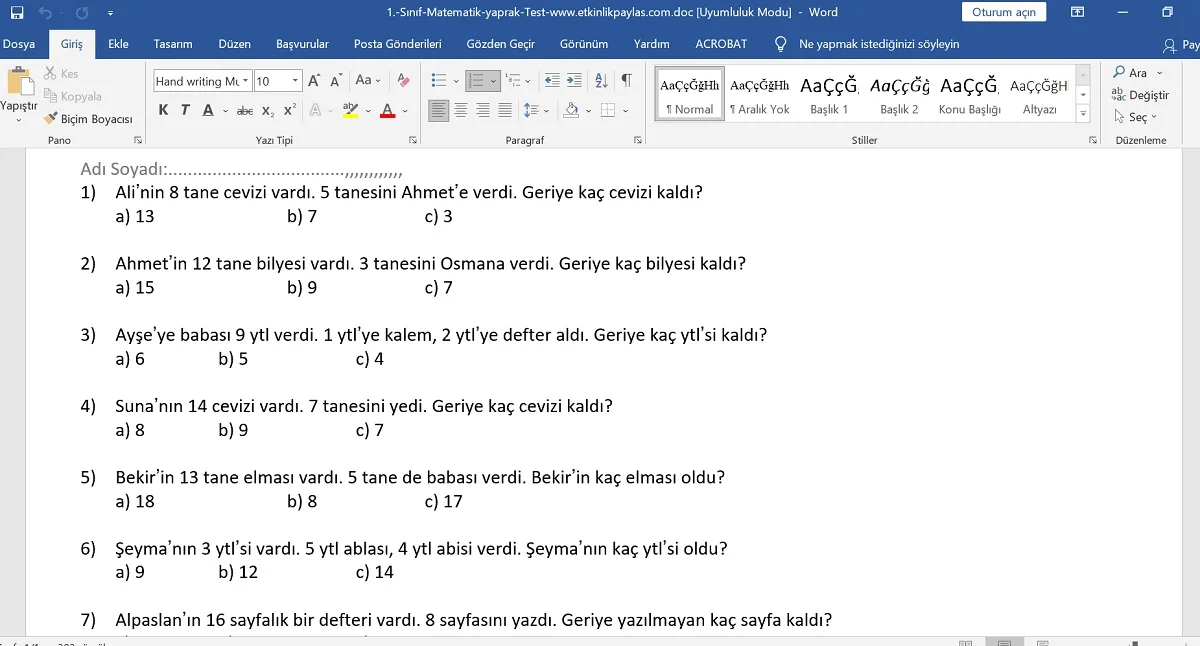The height and width of the screenshot is (646, 1200).
Task: Increase paragraph indent
Action: tap(574, 81)
